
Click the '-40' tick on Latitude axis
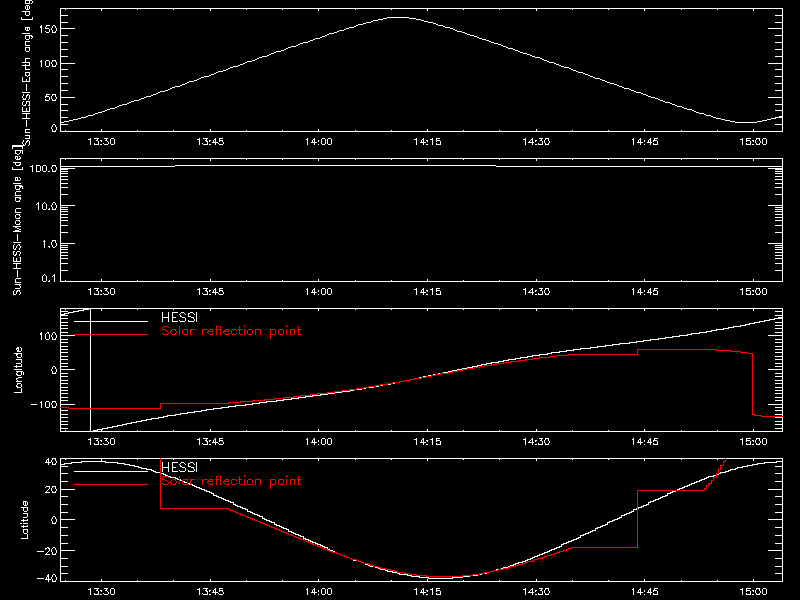pyautogui.click(x=47, y=579)
